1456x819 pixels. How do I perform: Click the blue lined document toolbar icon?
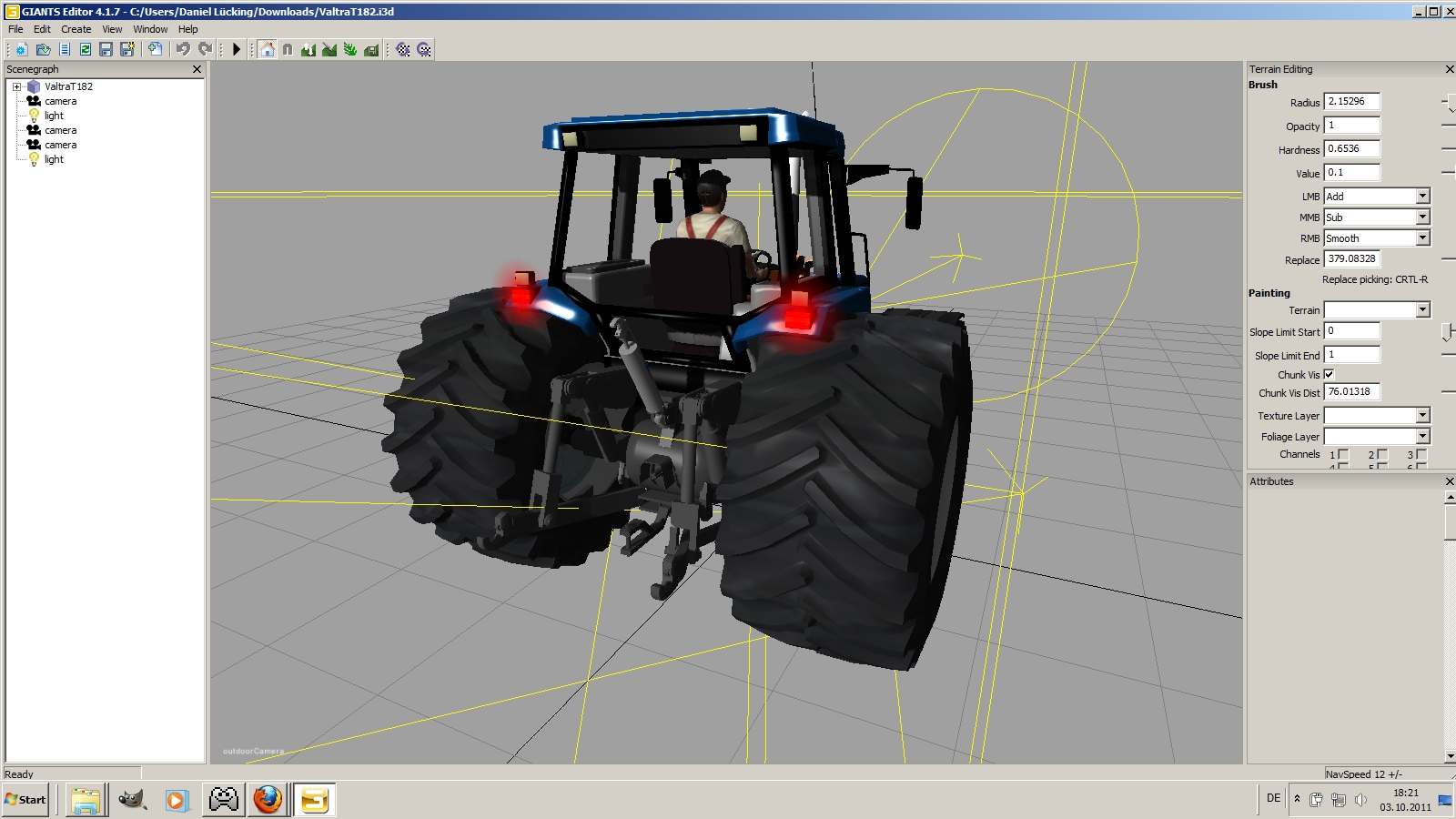tap(64, 49)
